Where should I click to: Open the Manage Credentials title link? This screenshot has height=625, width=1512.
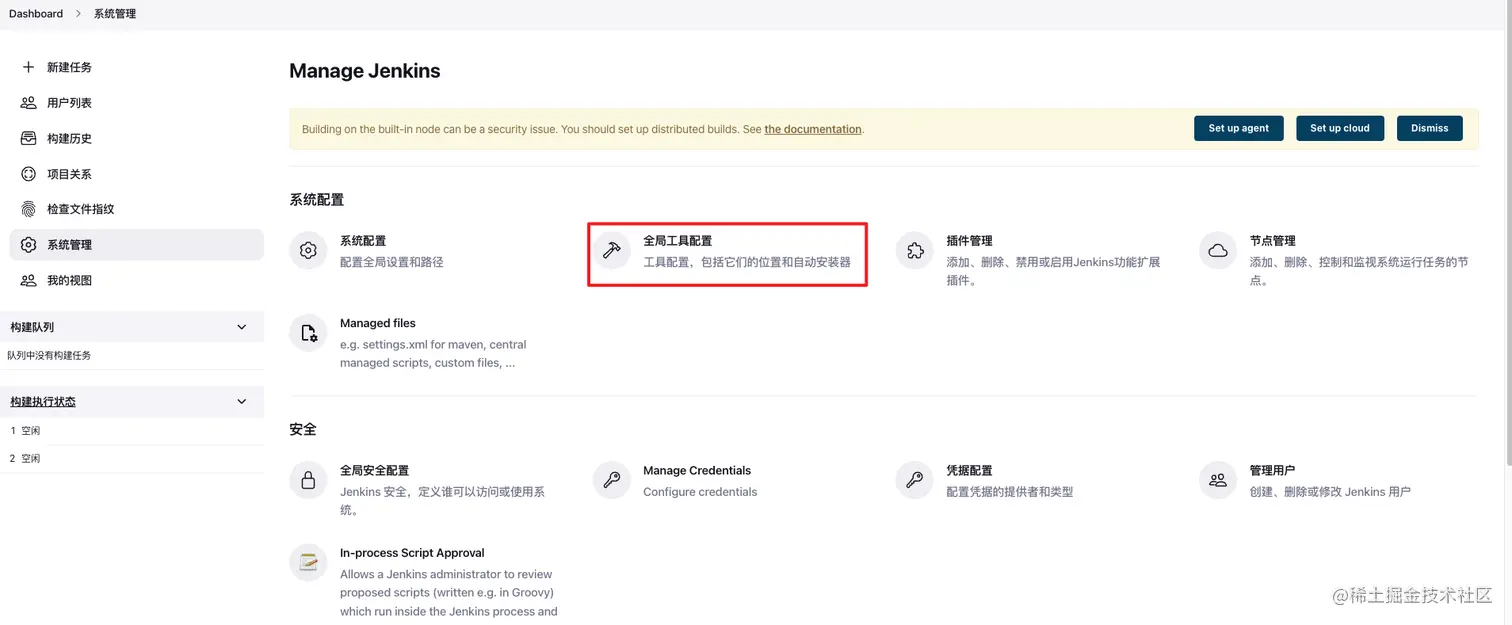tap(697, 470)
